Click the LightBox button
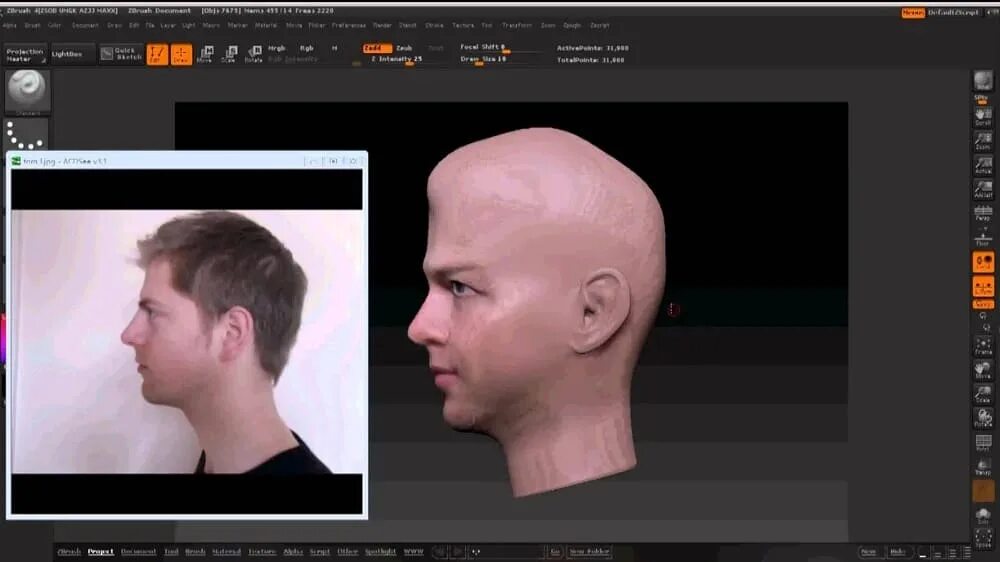Image resolution: width=1000 pixels, height=562 pixels. [x=74, y=54]
